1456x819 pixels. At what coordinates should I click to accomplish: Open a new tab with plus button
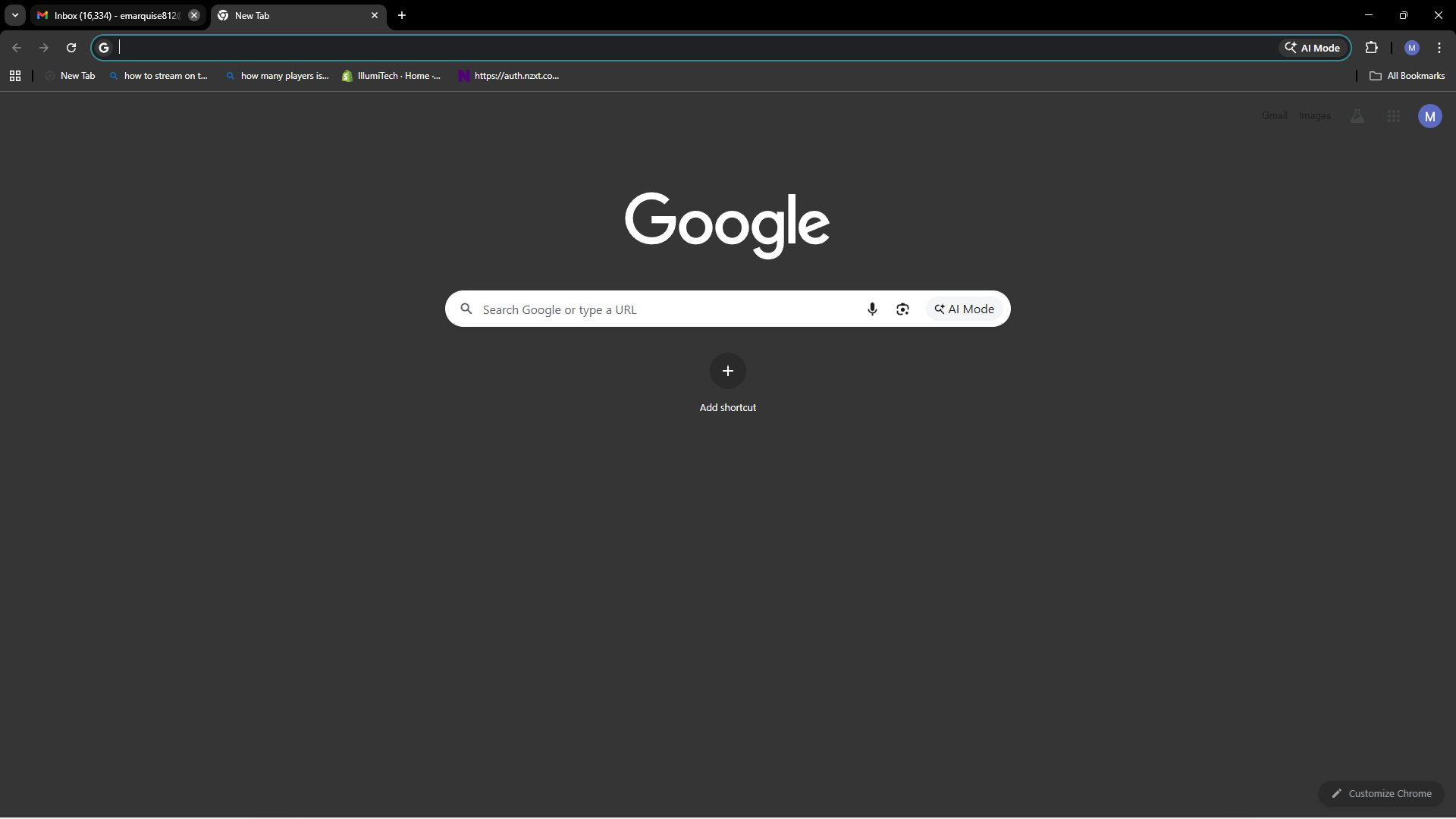click(x=402, y=15)
